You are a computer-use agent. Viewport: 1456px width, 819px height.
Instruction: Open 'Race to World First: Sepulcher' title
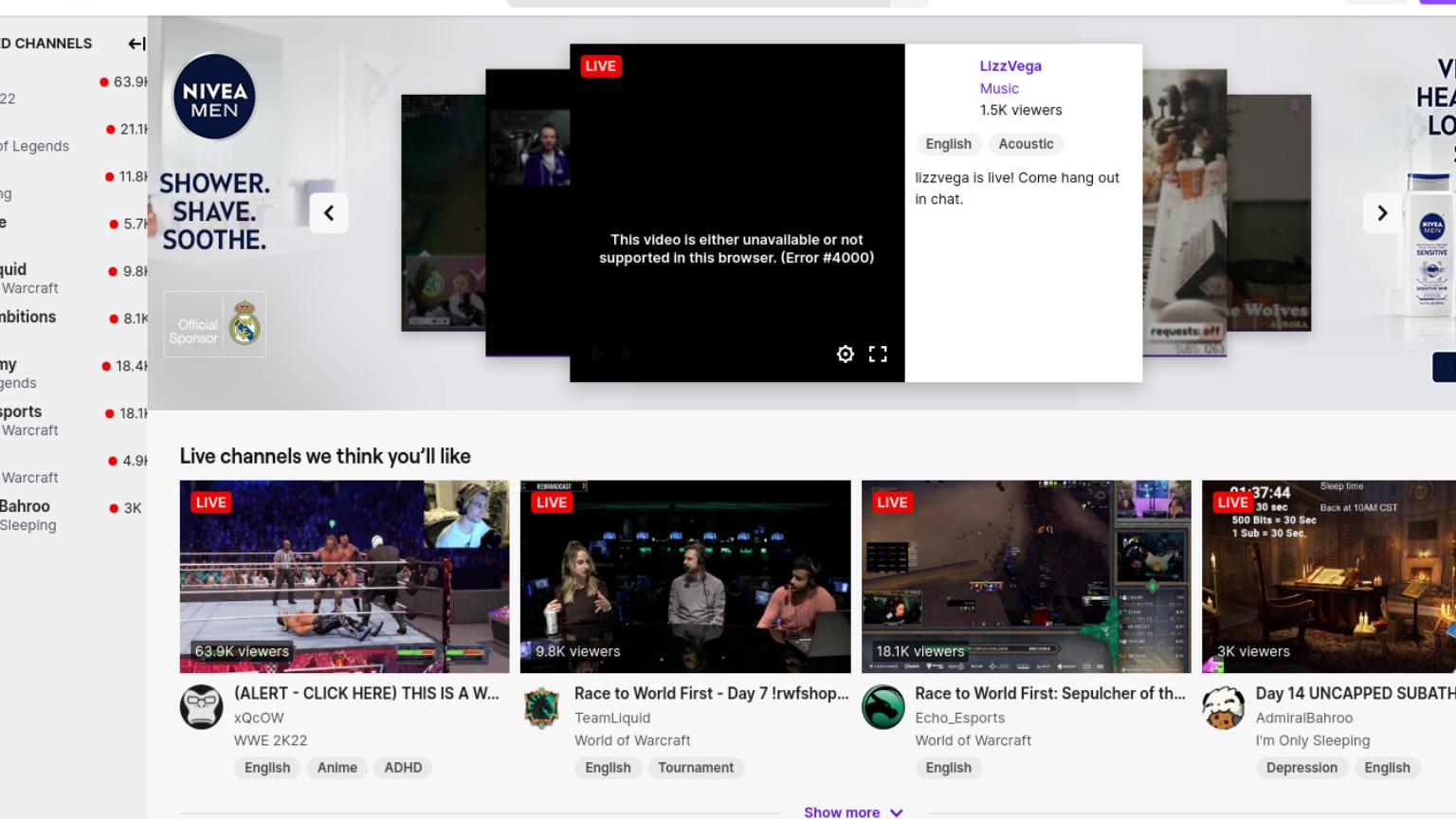point(1050,693)
